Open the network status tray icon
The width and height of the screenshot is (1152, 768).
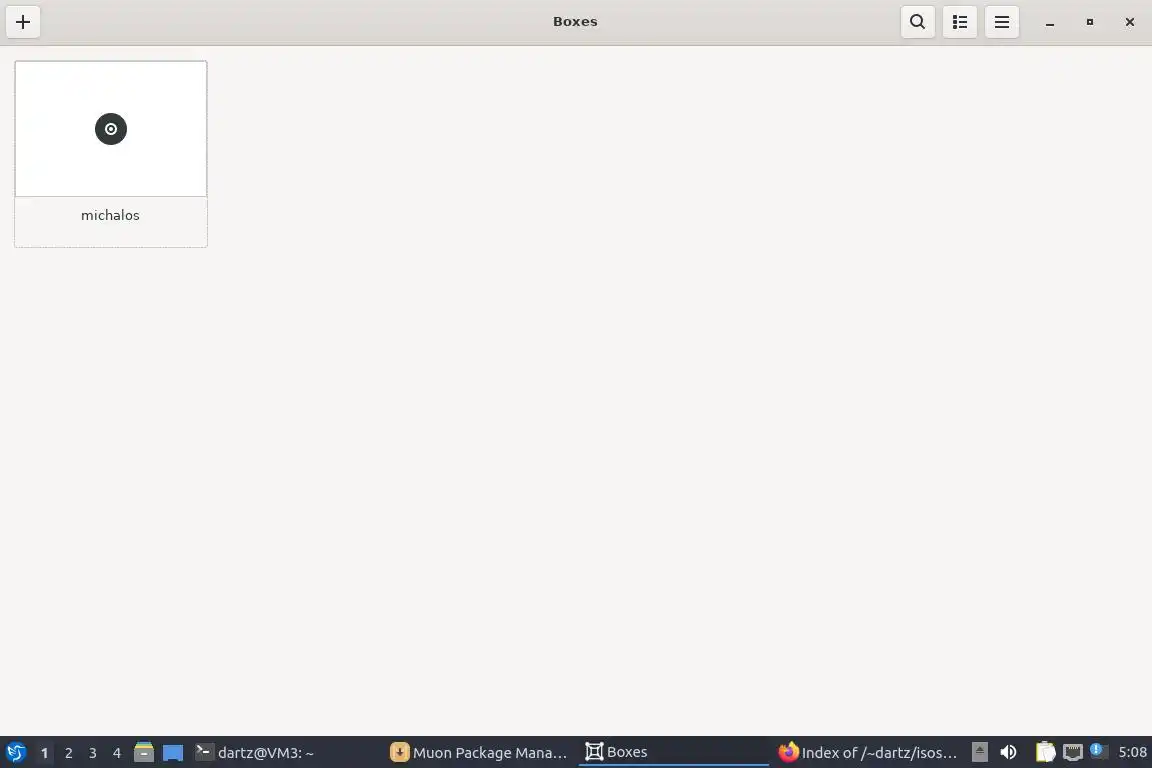[1073, 752]
